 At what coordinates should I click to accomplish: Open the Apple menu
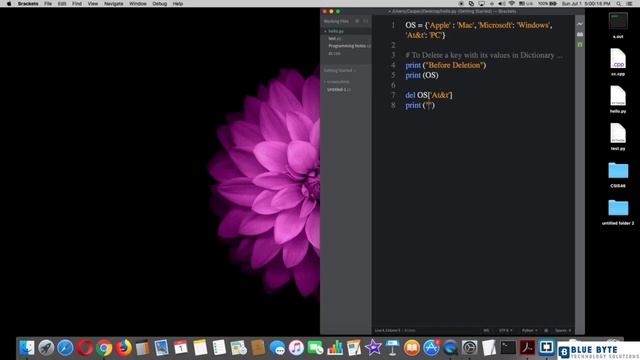pos(9,4)
